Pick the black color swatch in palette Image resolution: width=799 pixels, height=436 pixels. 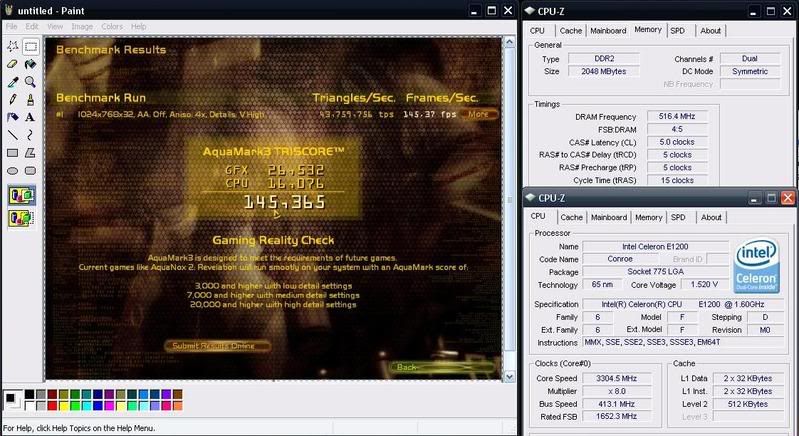(x=30, y=394)
